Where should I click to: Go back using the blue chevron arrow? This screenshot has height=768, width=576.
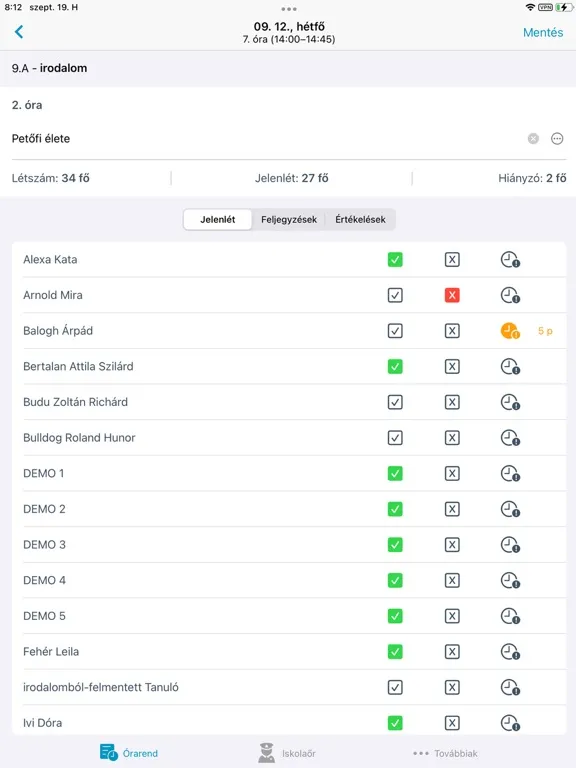pyautogui.click(x=19, y=32)
